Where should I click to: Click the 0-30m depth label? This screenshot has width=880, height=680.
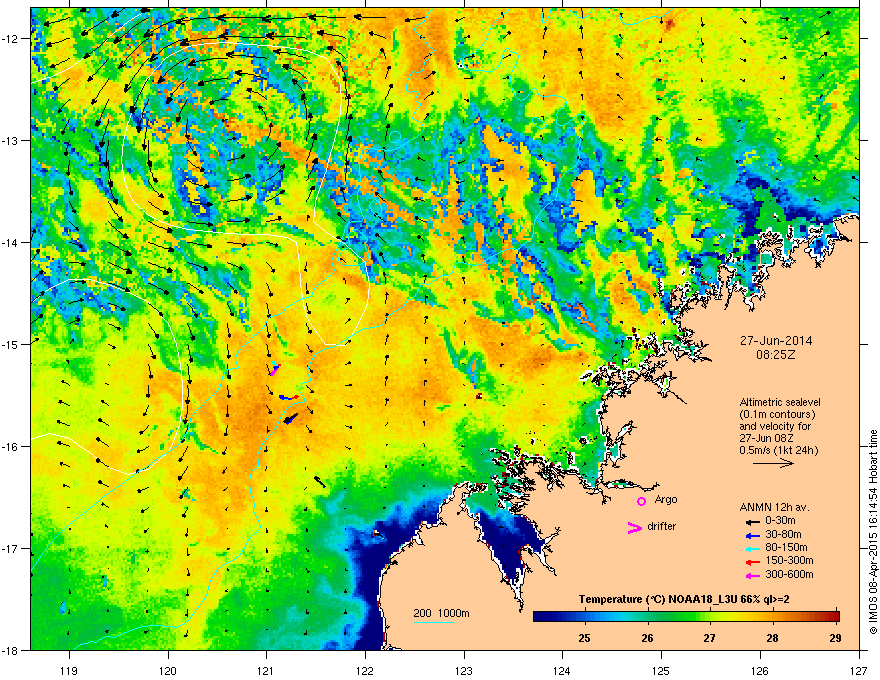[780, 521]
